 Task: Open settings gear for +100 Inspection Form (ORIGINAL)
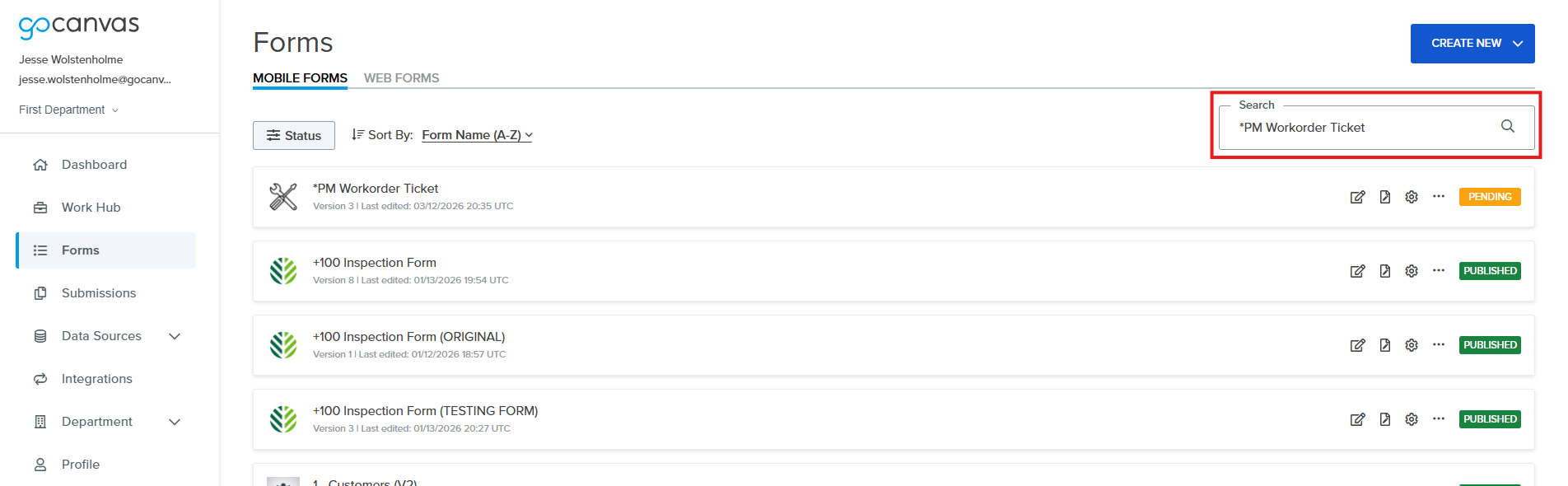1412,345
